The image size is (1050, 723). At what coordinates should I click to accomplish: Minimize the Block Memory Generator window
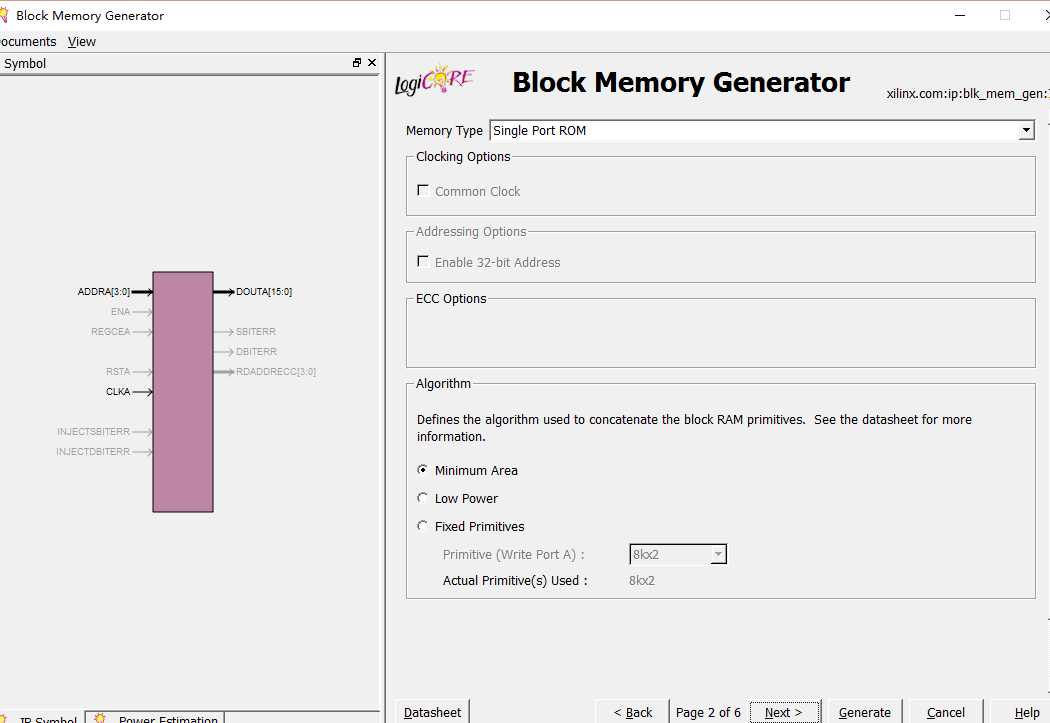960,15
